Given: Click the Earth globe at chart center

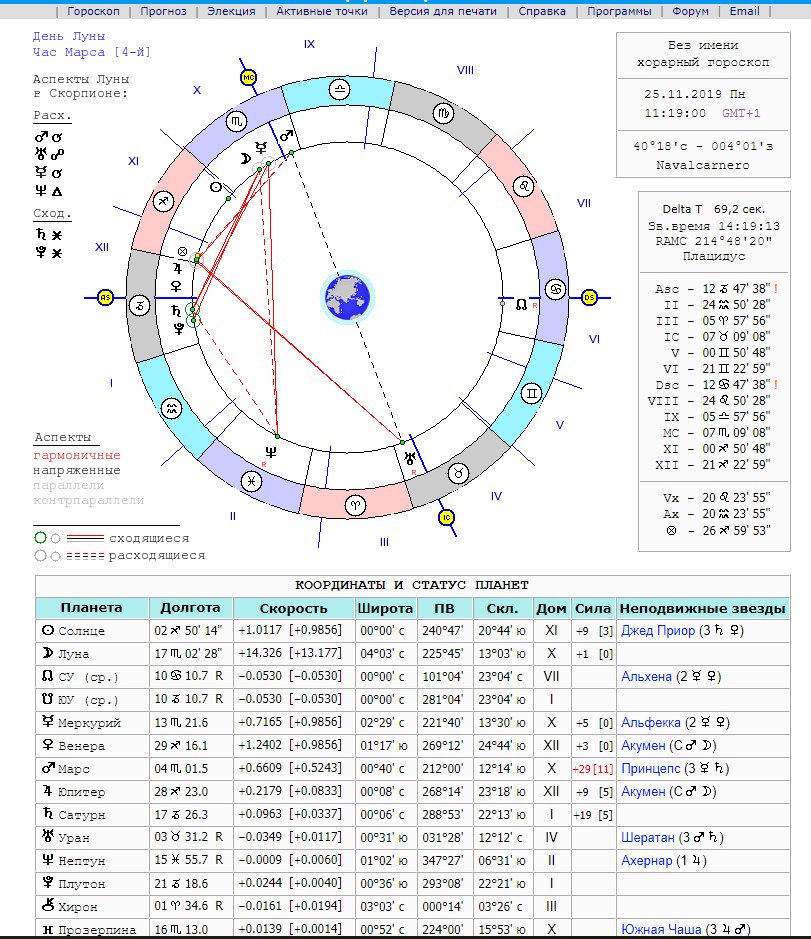Looking at the screenshot, I should [347, 297].
